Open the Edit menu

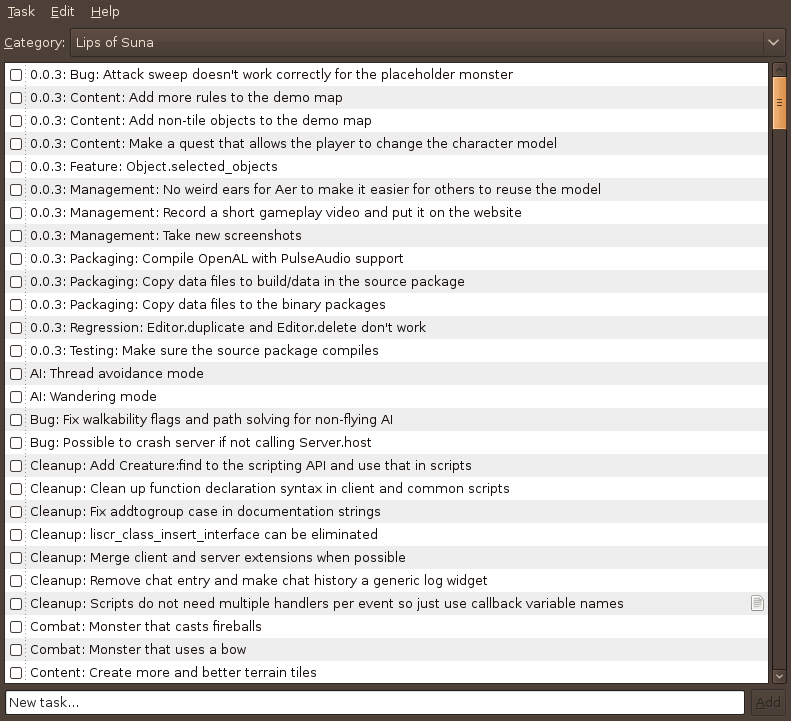pos(63,12)
